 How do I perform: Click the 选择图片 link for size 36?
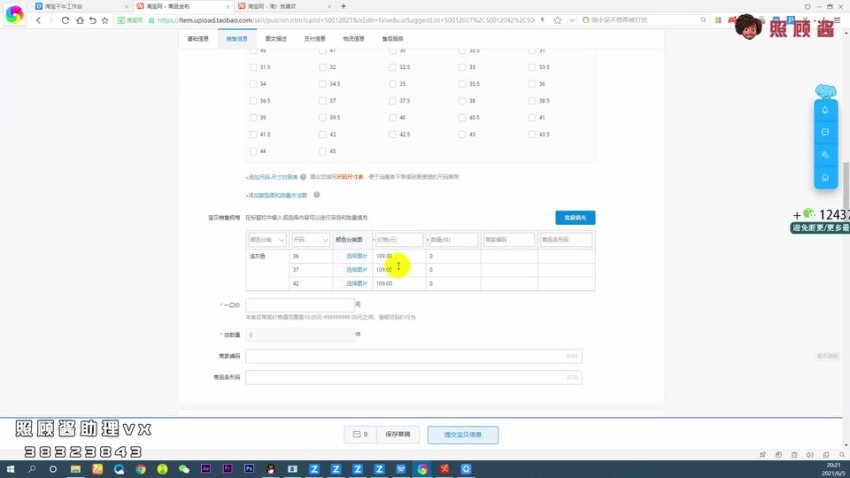[356, 256]
